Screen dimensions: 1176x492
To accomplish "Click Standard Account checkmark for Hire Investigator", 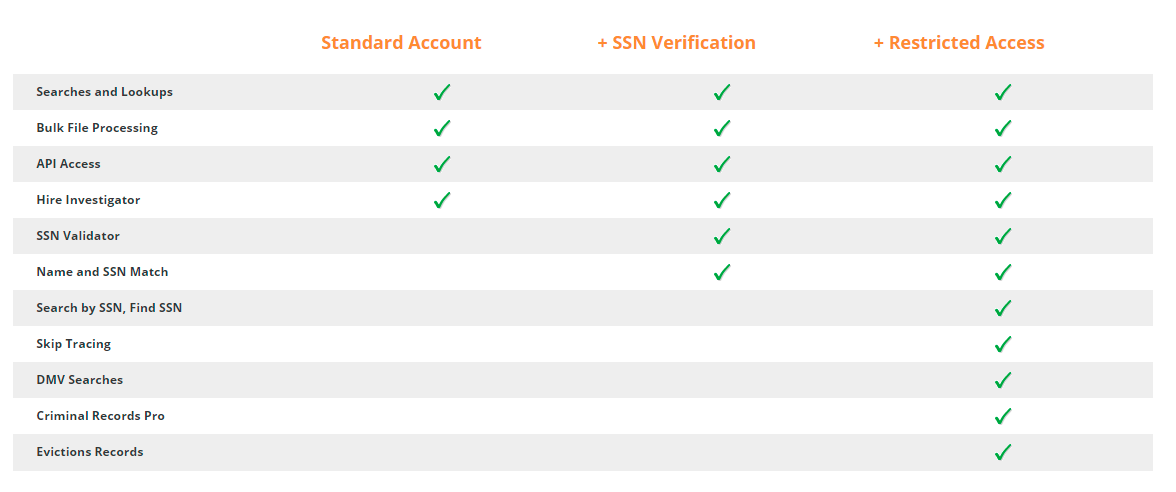I will click(442, 200).
